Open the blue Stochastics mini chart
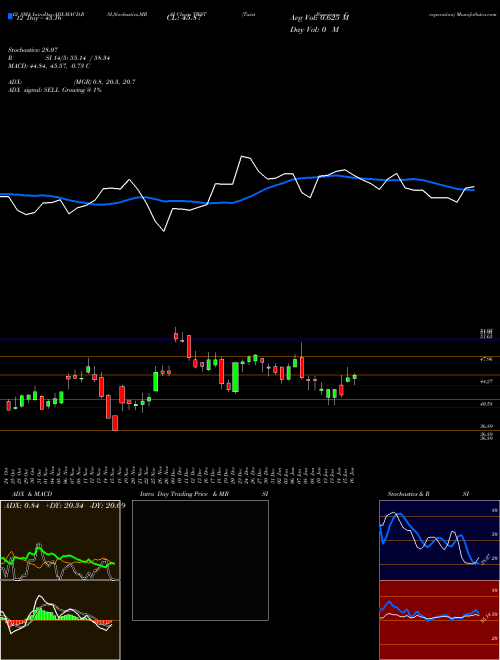Image resolution: width=500 pixels, height=660 pixels. (x=439, y=540)
